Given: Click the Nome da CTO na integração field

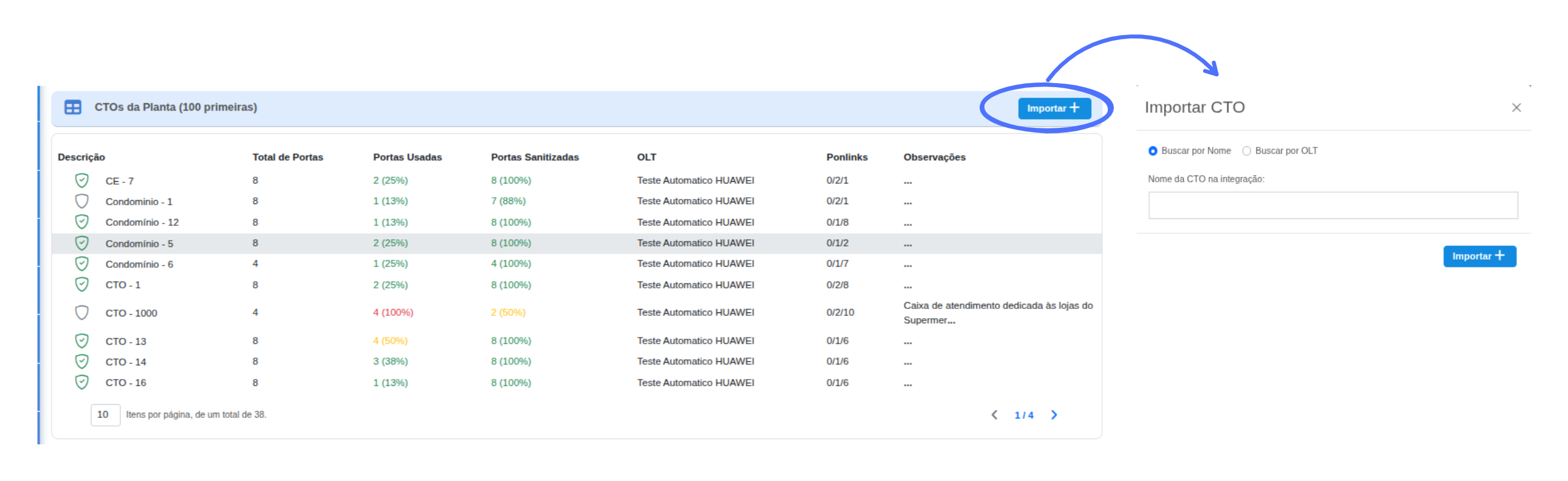Looking at the screenshot, I should (x=1332, y=206).
